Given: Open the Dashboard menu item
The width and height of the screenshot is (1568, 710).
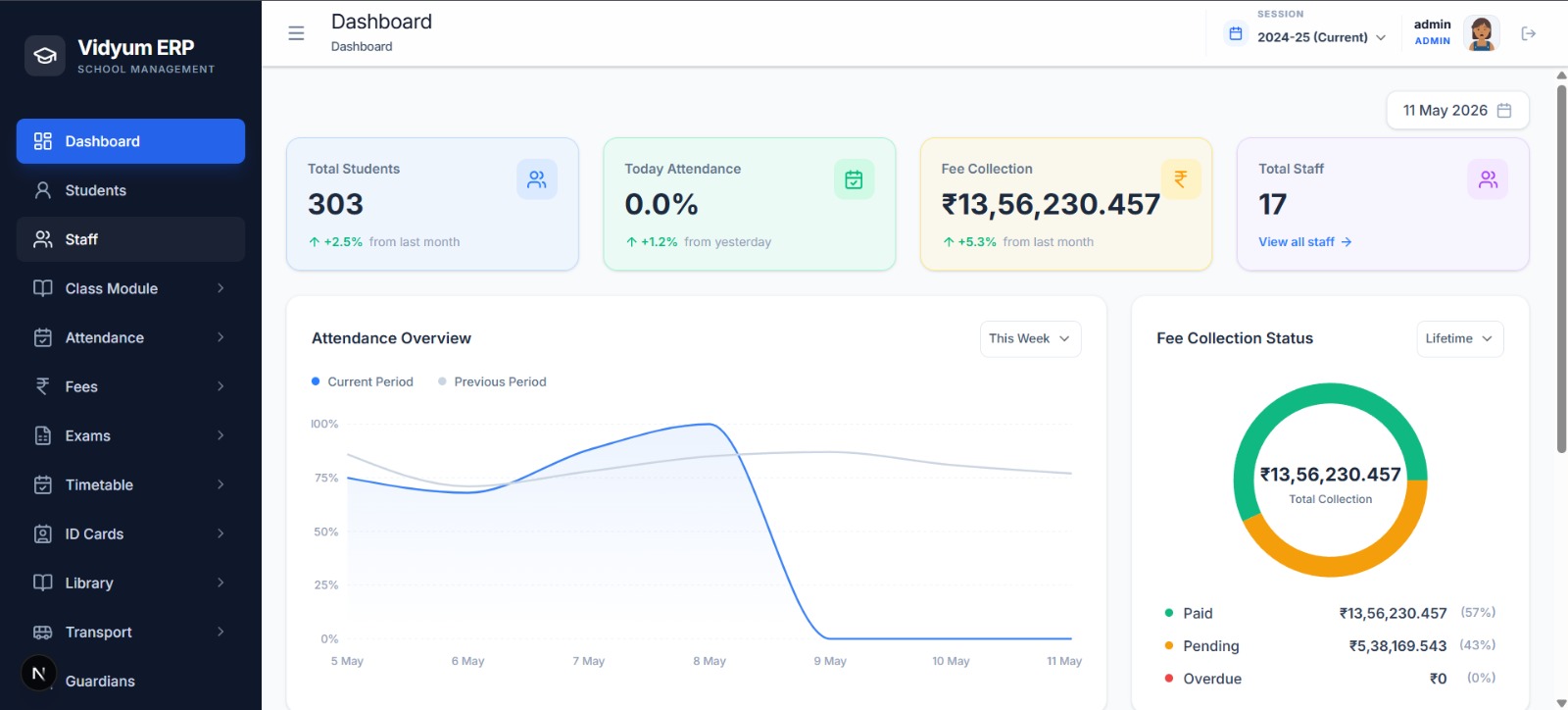Looking at the screenshot, I should [130, 141].
